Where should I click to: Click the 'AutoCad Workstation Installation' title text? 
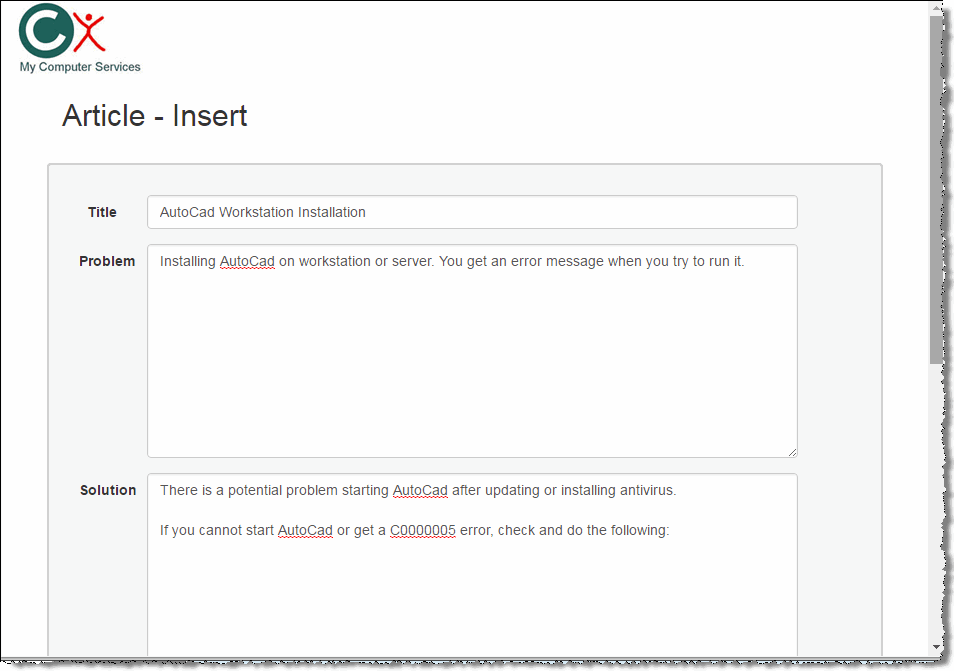pos(262,212)
